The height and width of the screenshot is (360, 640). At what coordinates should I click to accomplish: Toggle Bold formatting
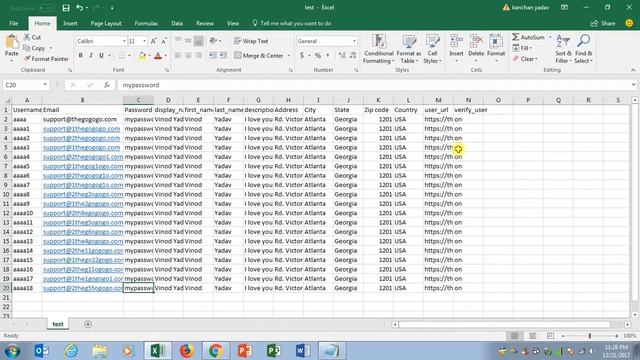pyautogui.click(x=81, y=56)
